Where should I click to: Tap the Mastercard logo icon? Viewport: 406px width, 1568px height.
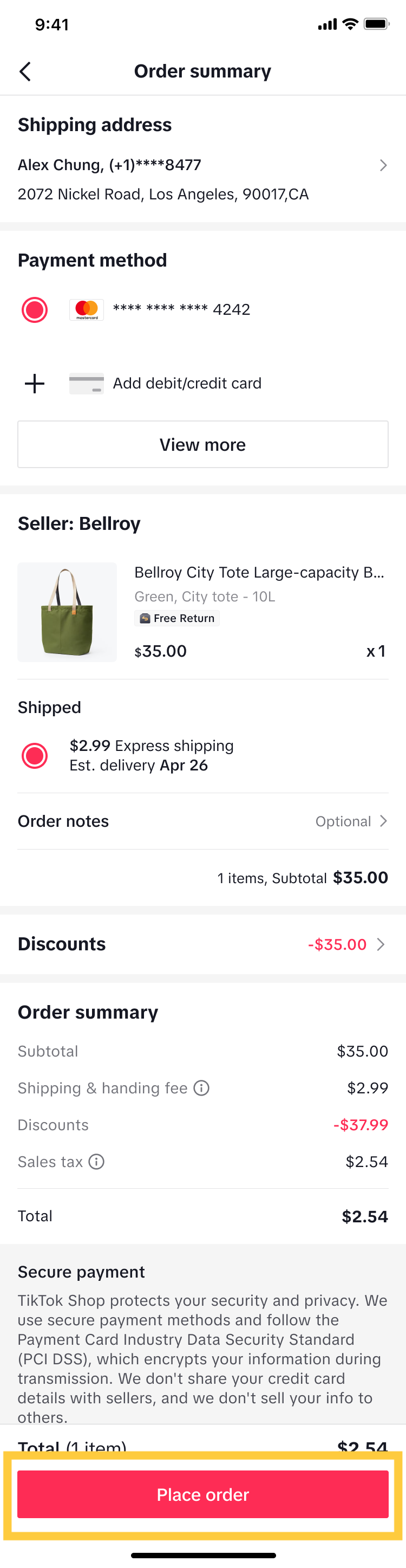86,310
